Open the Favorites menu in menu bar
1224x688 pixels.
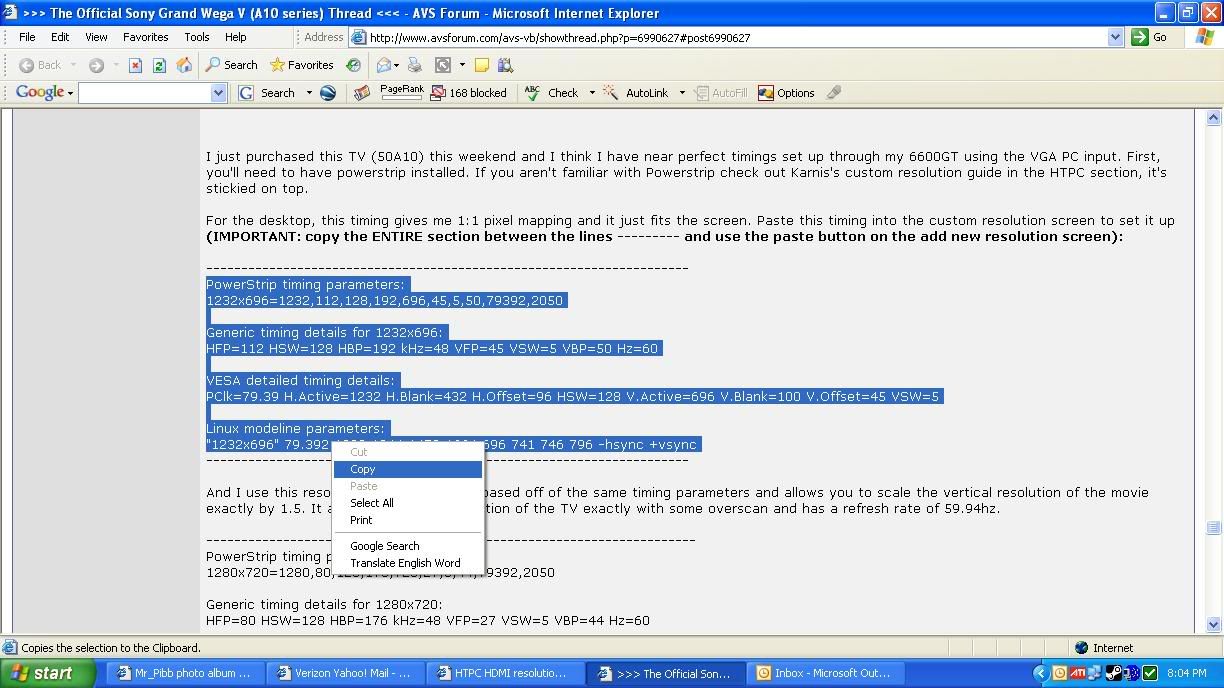(146, 37)
